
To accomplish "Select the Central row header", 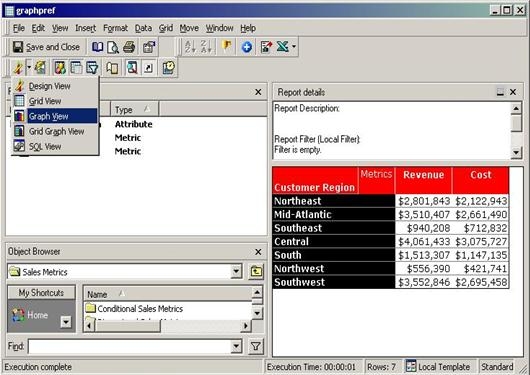I will [x=334, y=241].
